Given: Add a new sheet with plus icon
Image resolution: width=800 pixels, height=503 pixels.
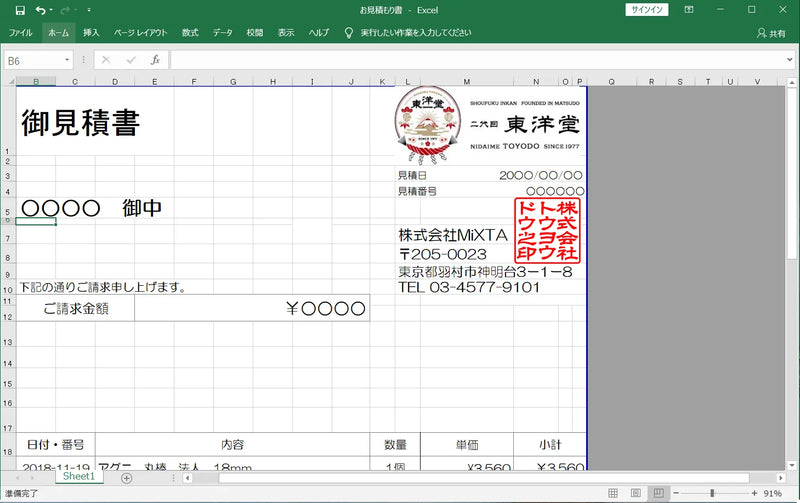Looking at the screenshot, I should coord(127,478).
